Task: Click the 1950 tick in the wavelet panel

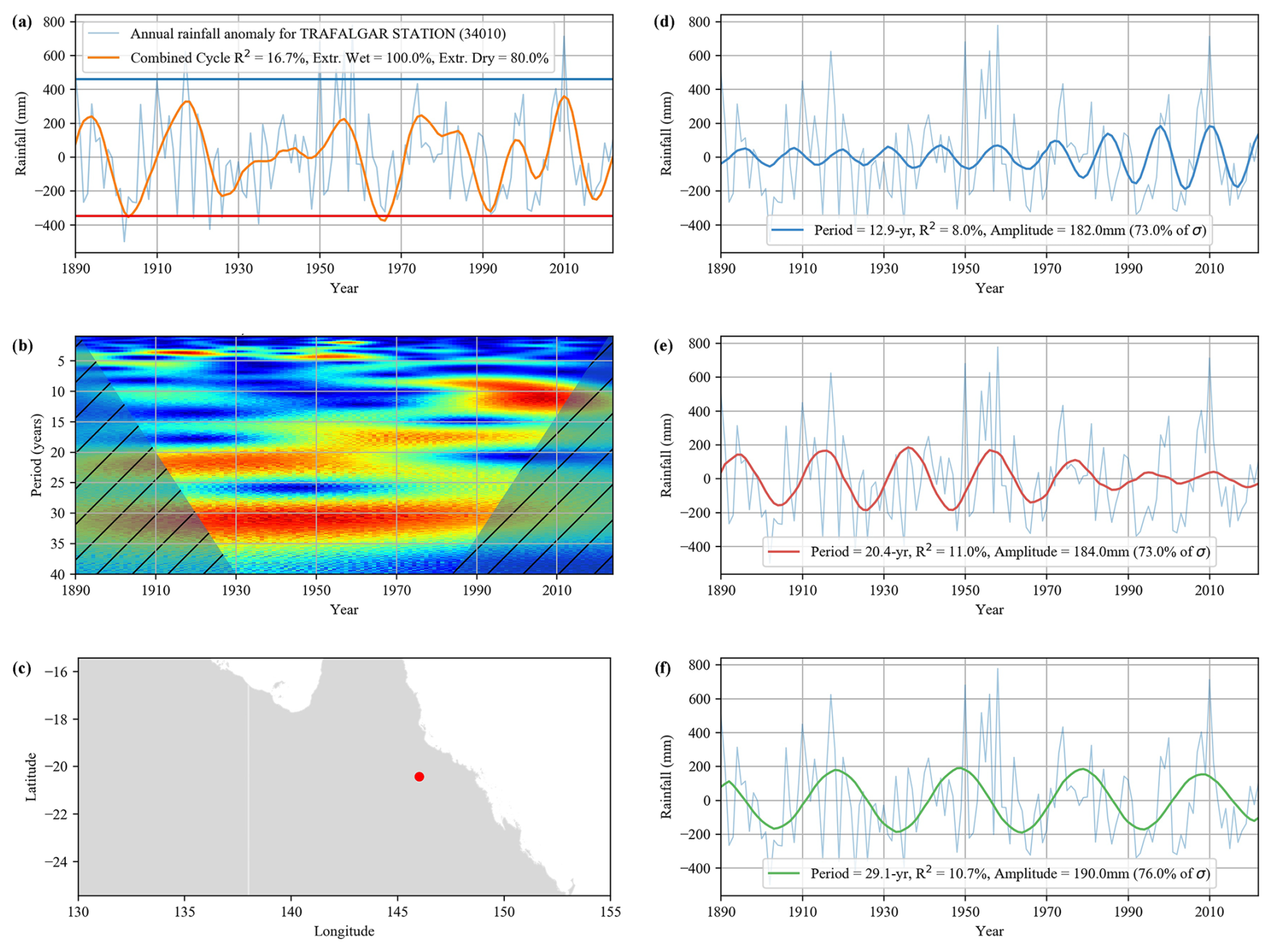Action: (316, 590)
